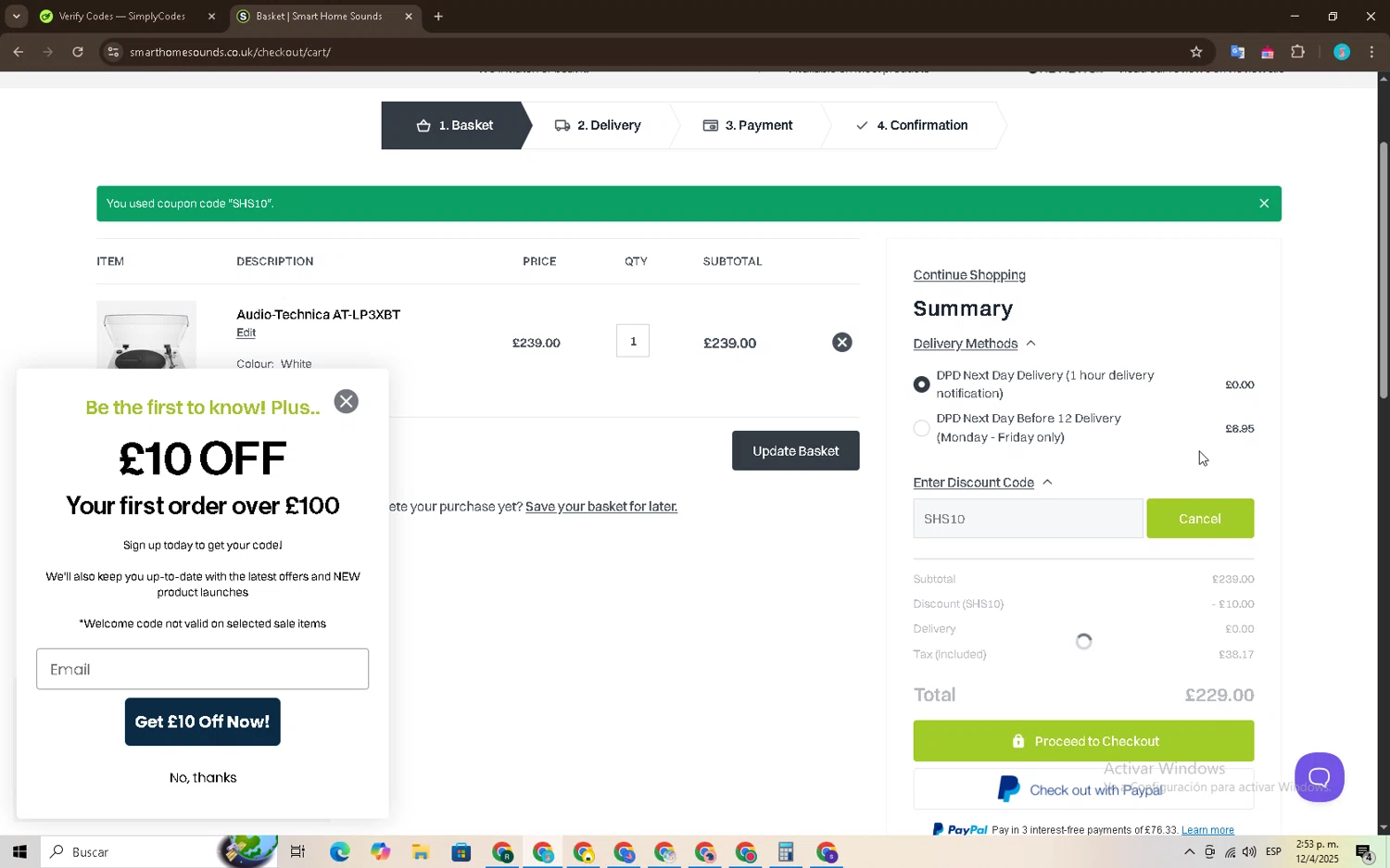Open network icon in system tray
The image size is (1390, 868).
click(x=1230, y=852)
